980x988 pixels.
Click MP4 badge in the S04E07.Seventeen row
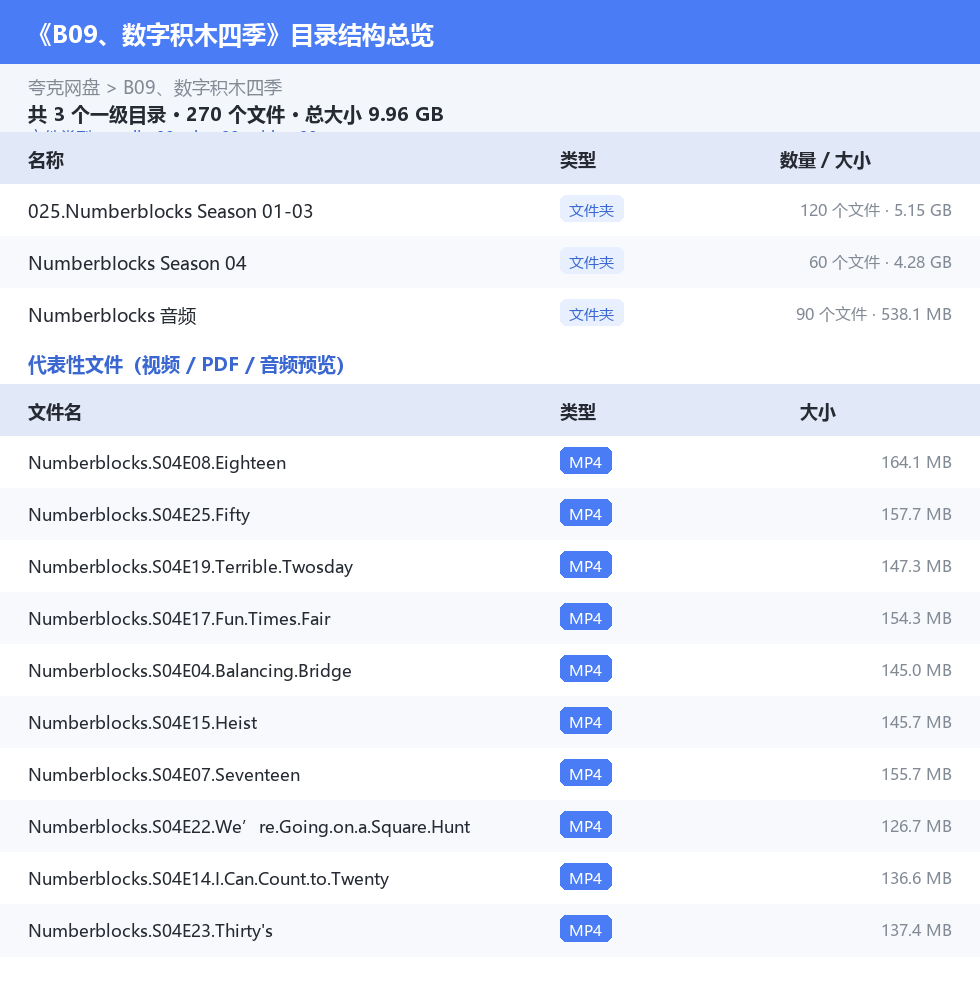tap(585, 773)
